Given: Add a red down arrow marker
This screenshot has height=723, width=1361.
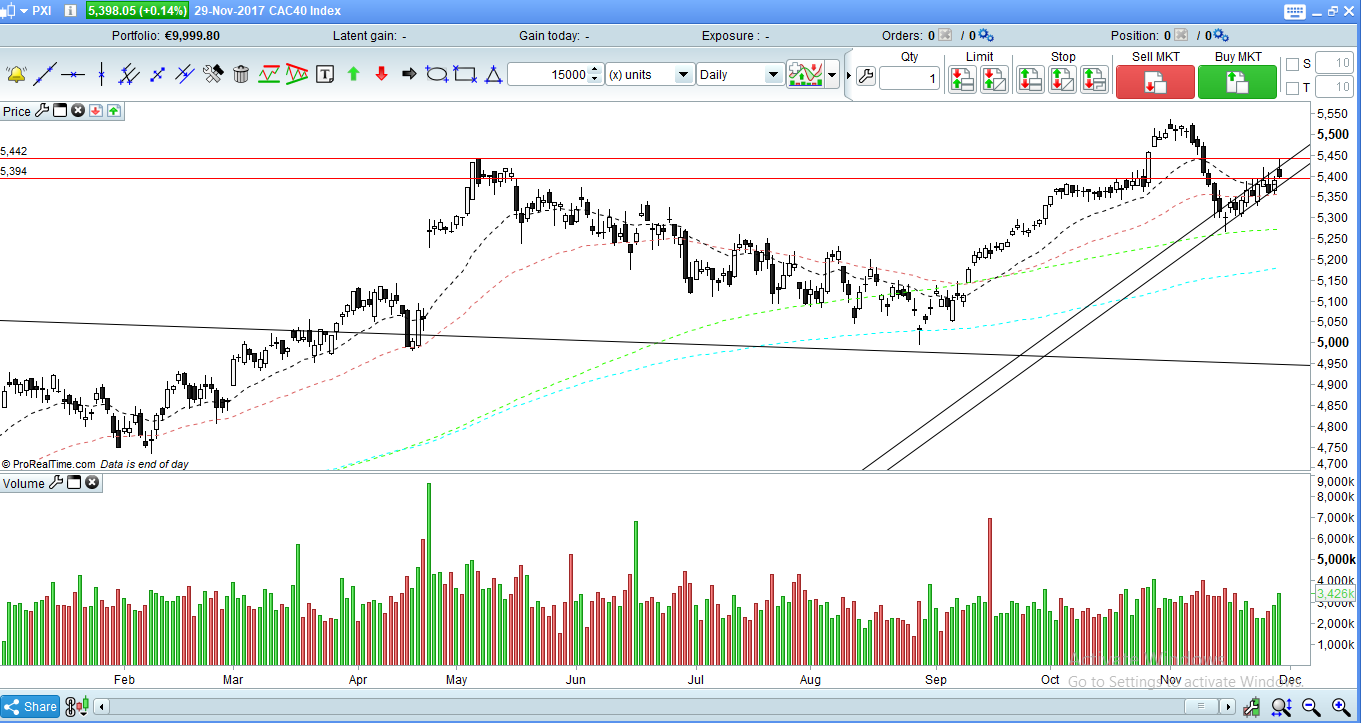Looking at the screenshot, I should coord(381,74).
